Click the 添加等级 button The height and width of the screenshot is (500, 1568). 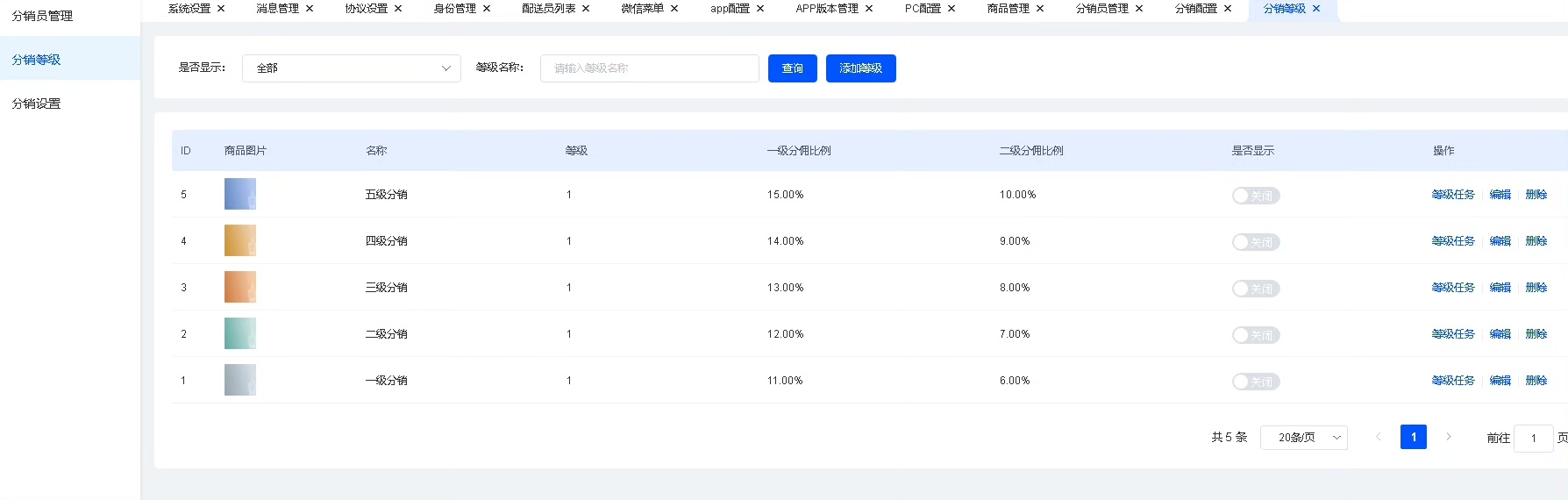860,68
